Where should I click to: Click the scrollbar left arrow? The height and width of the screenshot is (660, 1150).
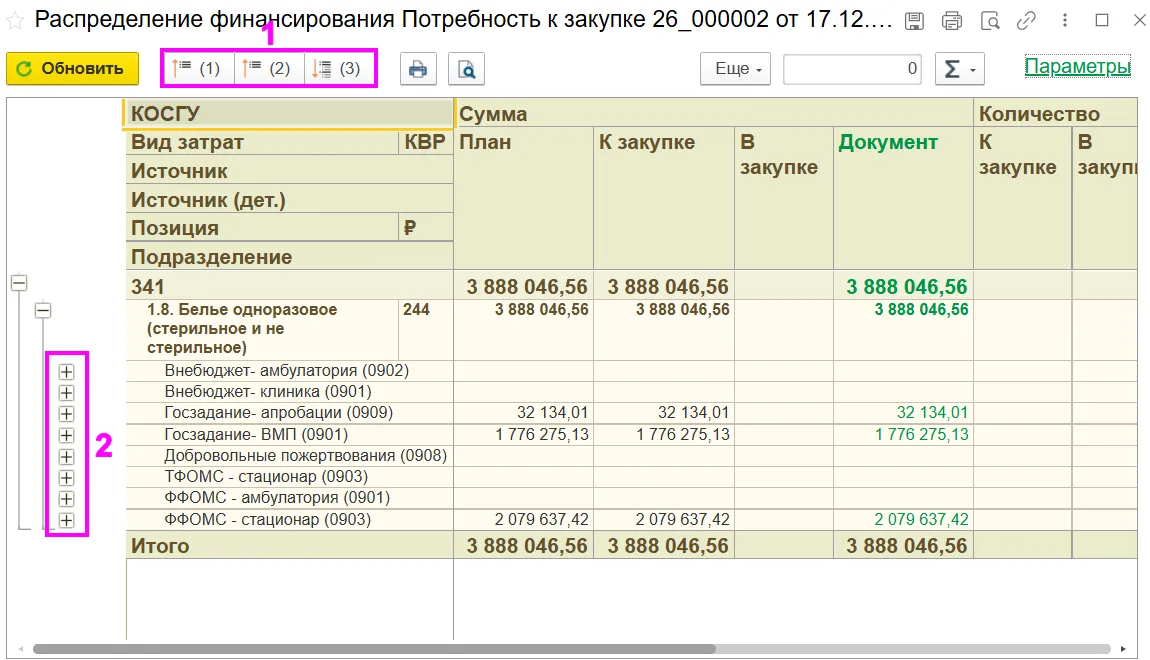click(21, 649)
